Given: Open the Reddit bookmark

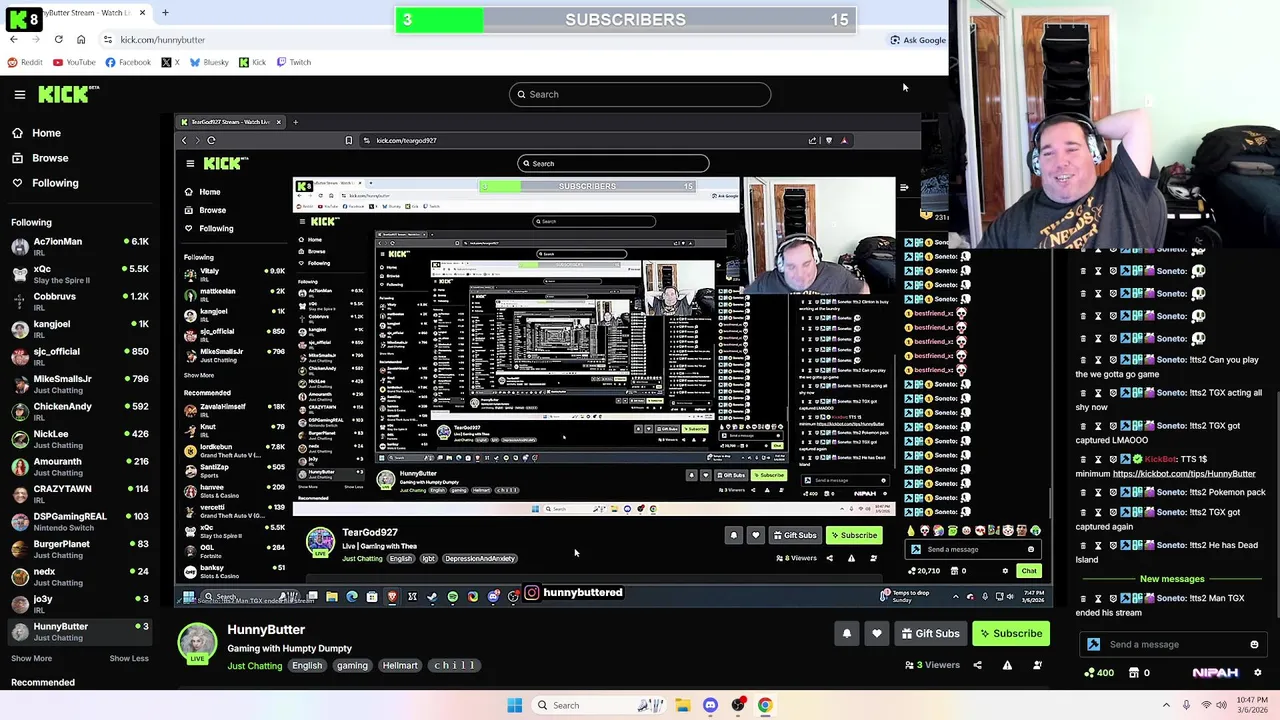Looking at the screenshot, I should (25, 62).
